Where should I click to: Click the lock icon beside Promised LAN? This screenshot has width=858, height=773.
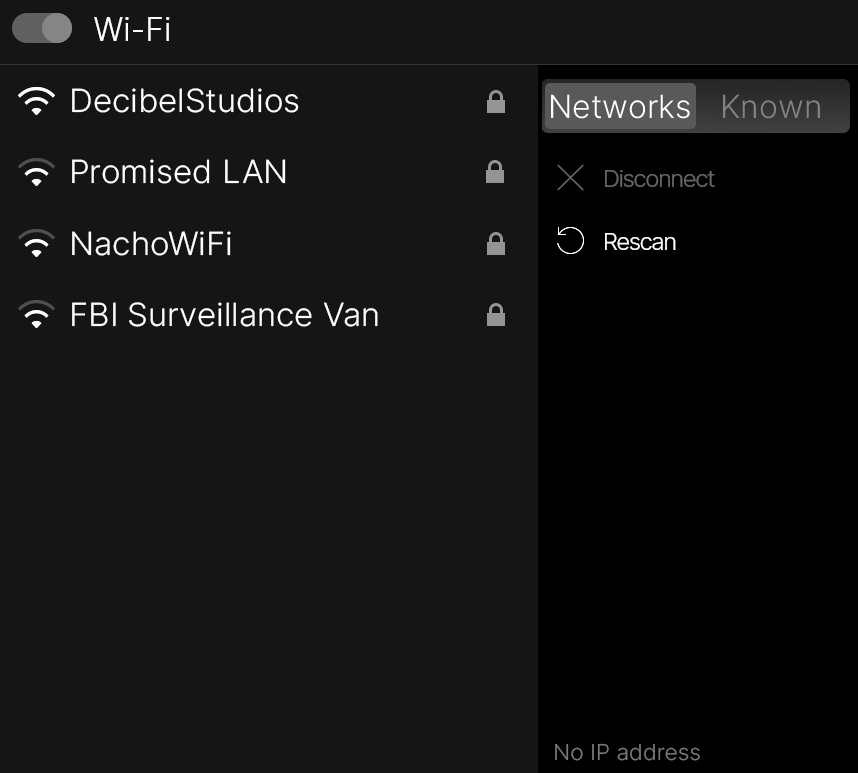pos(495,173)
